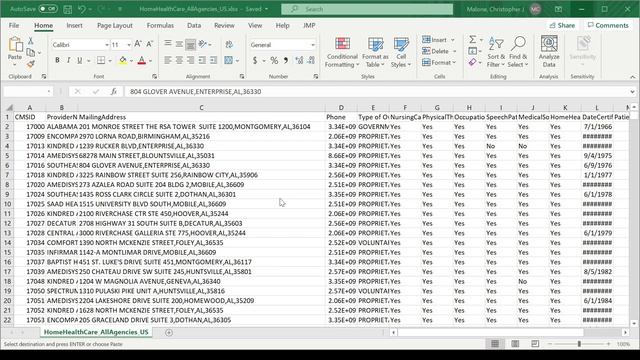Open Find & Select menu
The image size is (640, 360).
[518, 52]
